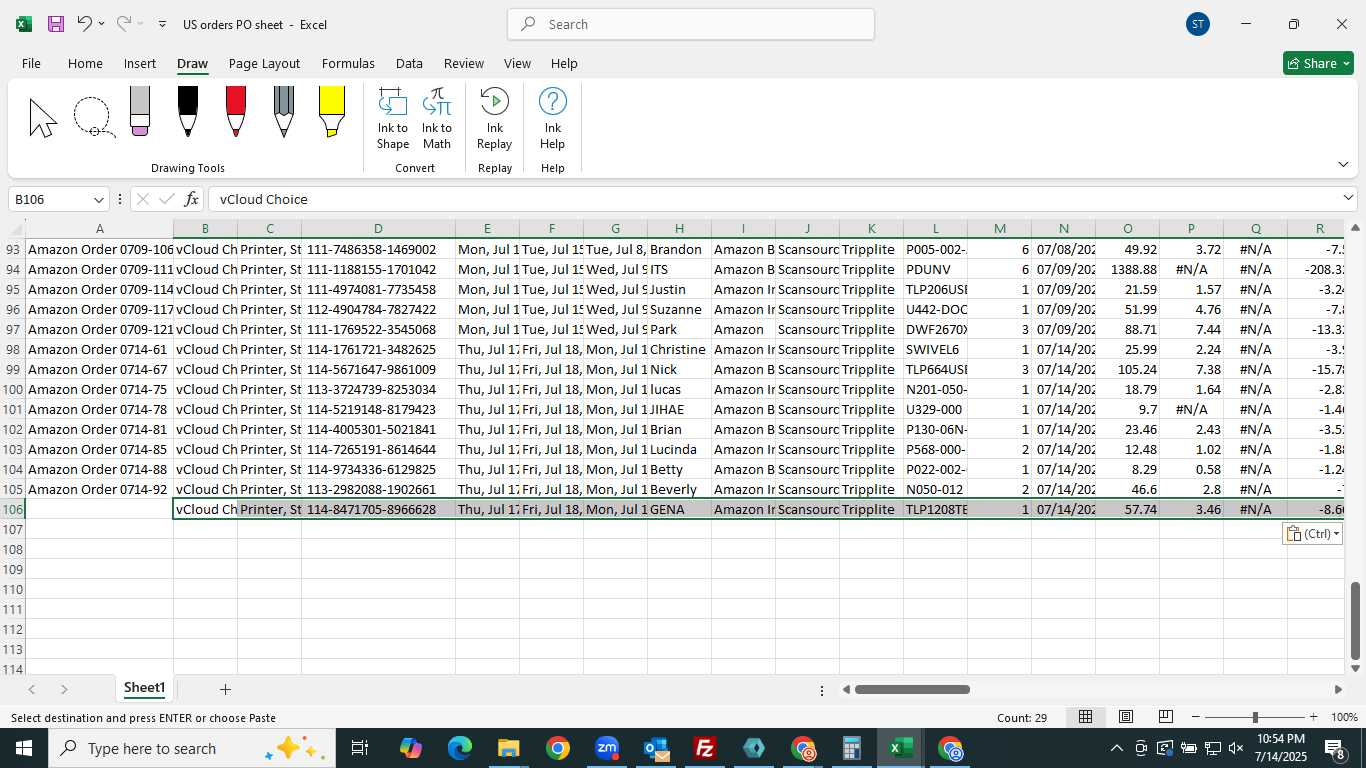Choose the Lasso Select tool

tap(93, 118)
